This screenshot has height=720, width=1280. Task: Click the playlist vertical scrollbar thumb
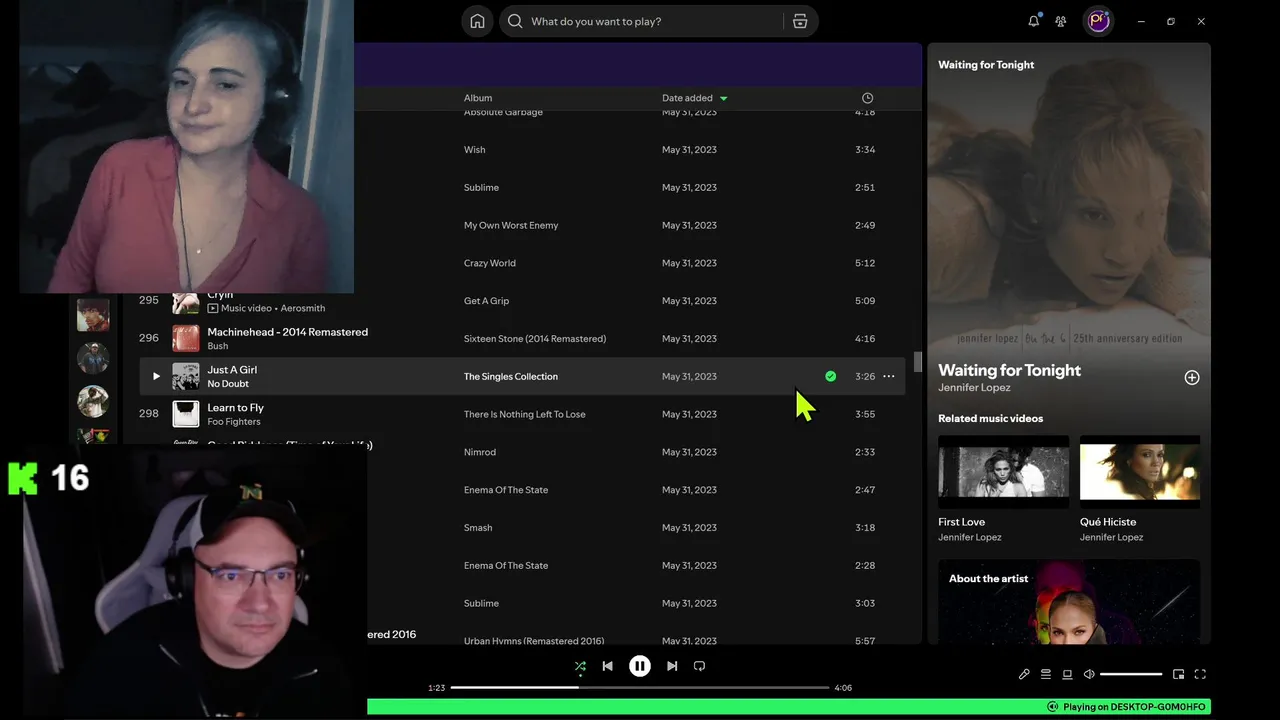(917, 361)
